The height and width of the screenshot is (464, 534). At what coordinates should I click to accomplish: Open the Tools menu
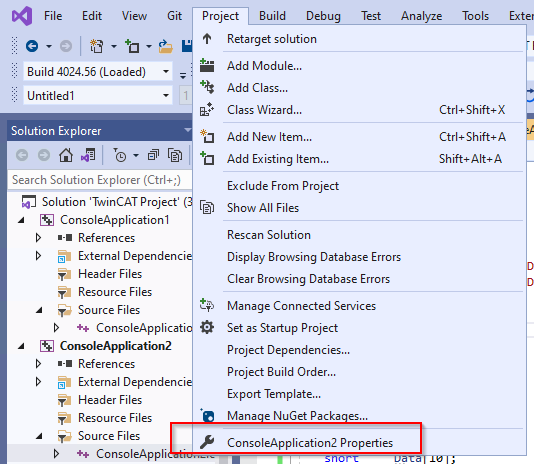(x=475, y=16)
